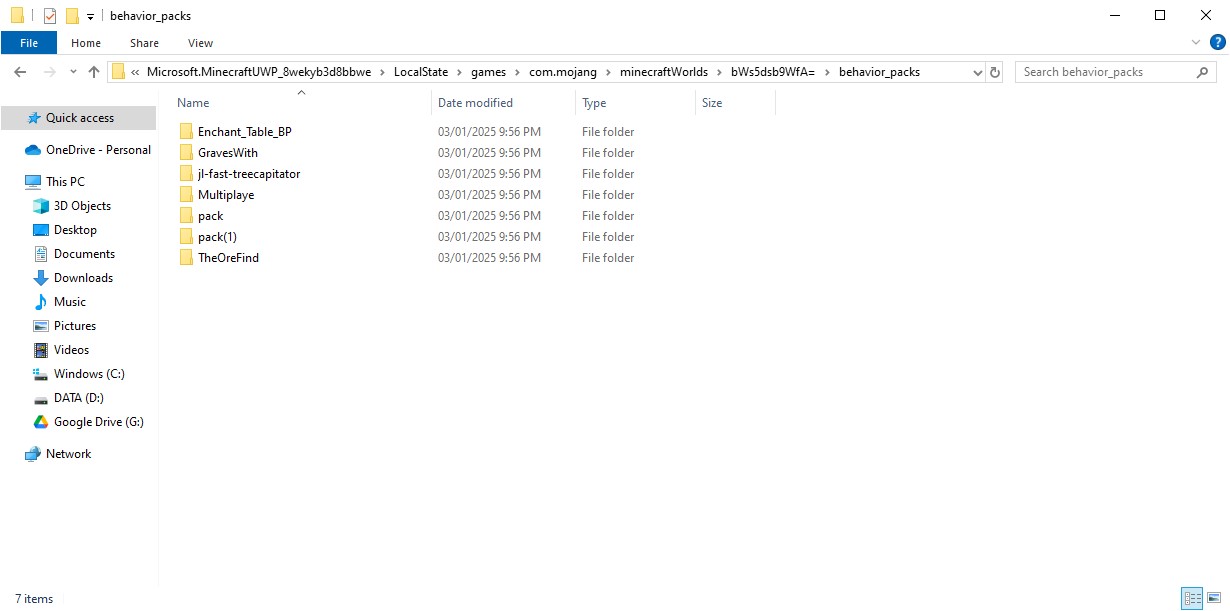Click the folder icon in the address bar
Viewport: 1230px width, 611px height.
[119, 71]
